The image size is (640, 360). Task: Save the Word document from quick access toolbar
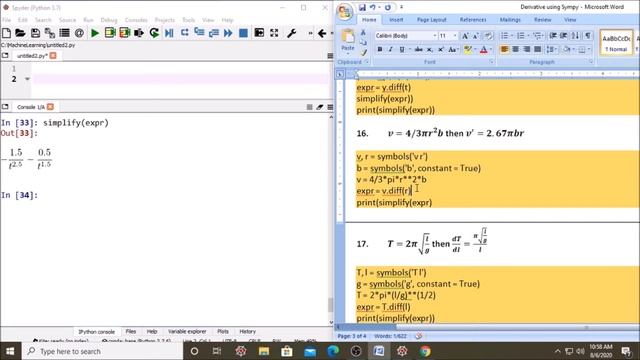[x=362, y=7]
